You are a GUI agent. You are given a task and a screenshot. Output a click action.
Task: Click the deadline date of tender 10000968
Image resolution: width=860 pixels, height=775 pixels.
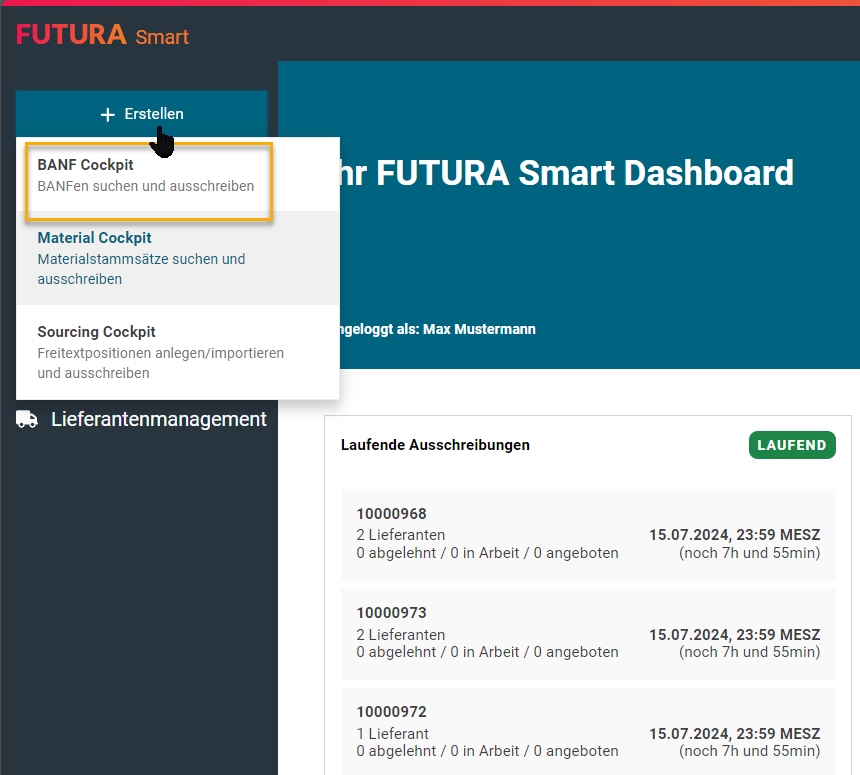tap(734, 535)
